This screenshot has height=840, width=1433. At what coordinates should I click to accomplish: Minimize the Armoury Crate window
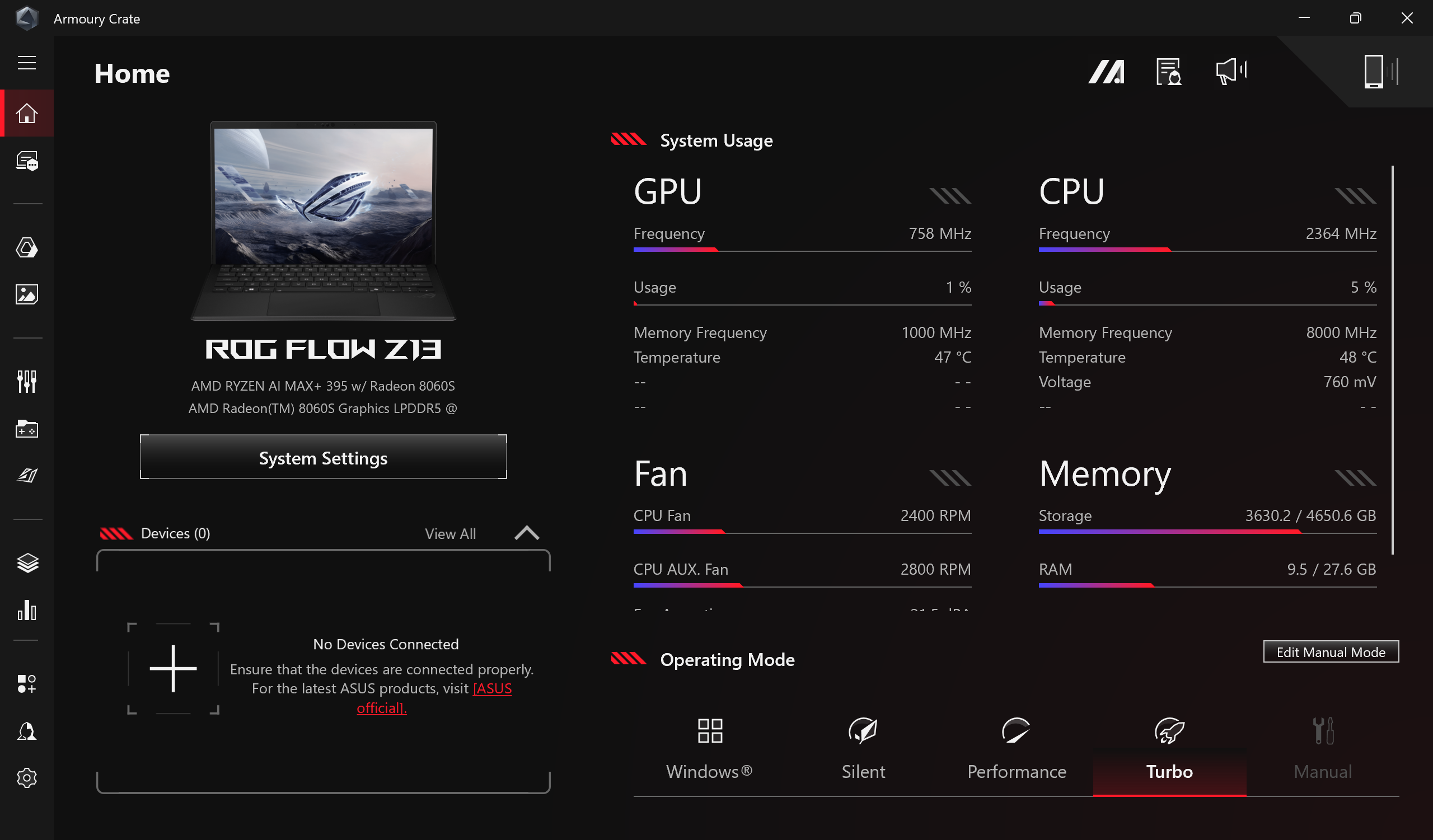coord(1304,18)
